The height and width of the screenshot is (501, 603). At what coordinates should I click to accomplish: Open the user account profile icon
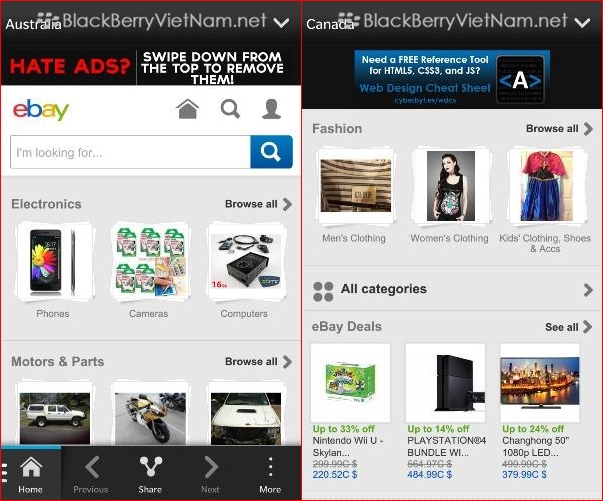(x=272, y=109)
